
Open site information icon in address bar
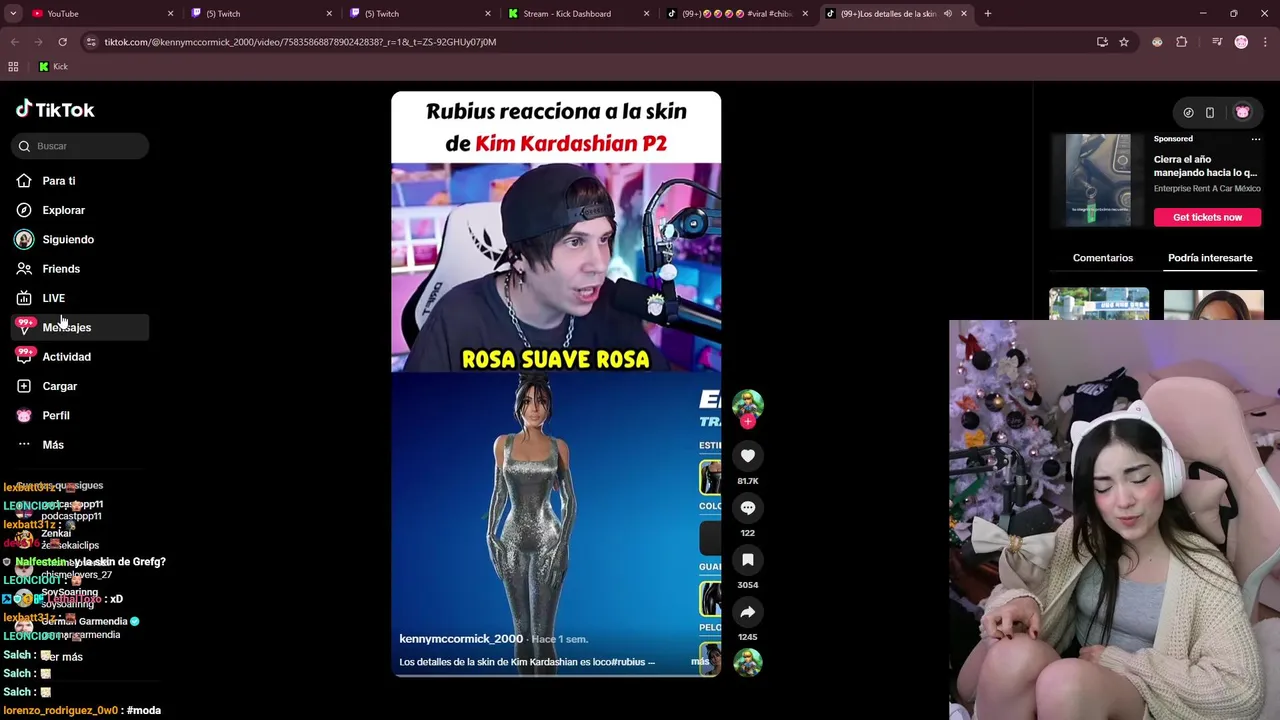pos(91,42)
